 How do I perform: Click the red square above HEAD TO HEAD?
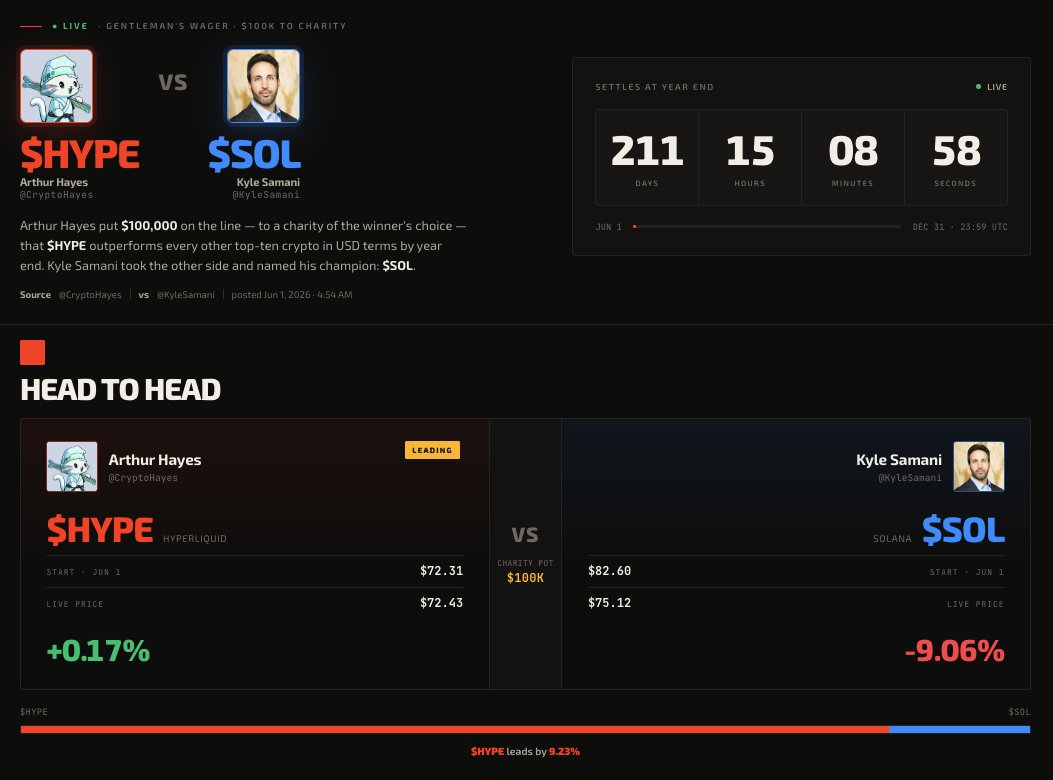pos(32,352)
